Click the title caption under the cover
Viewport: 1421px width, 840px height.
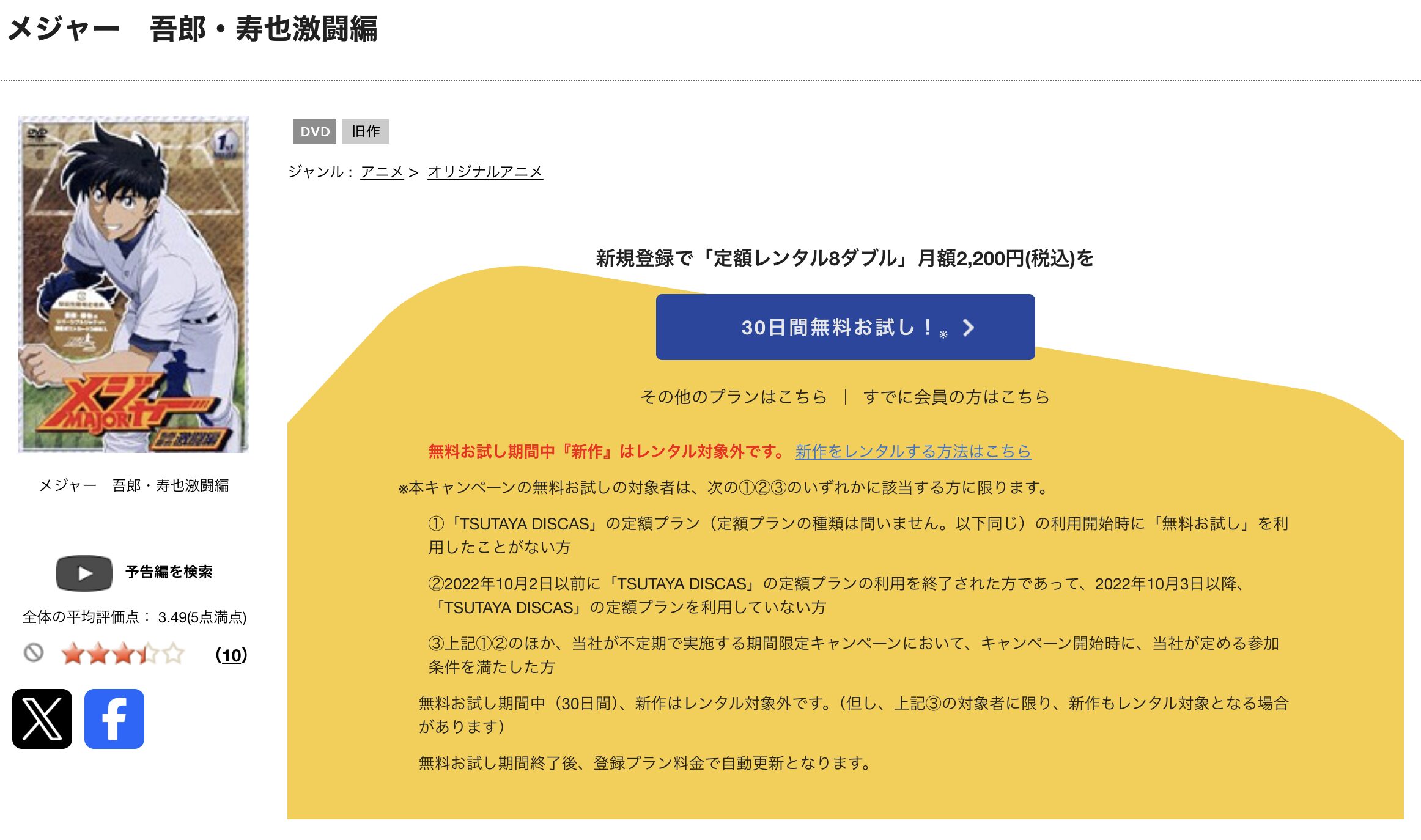click(134, 485)
